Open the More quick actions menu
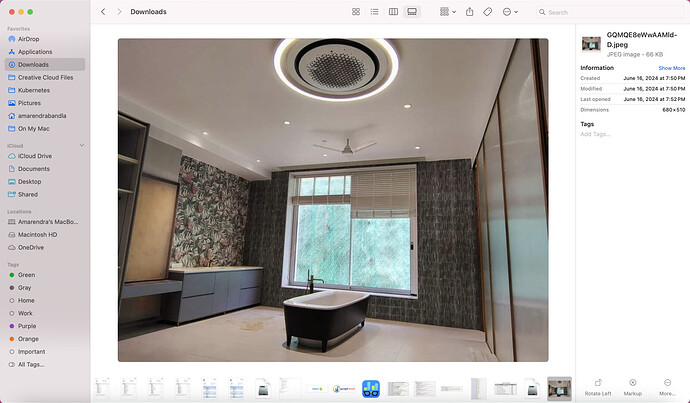 point(666,386)
